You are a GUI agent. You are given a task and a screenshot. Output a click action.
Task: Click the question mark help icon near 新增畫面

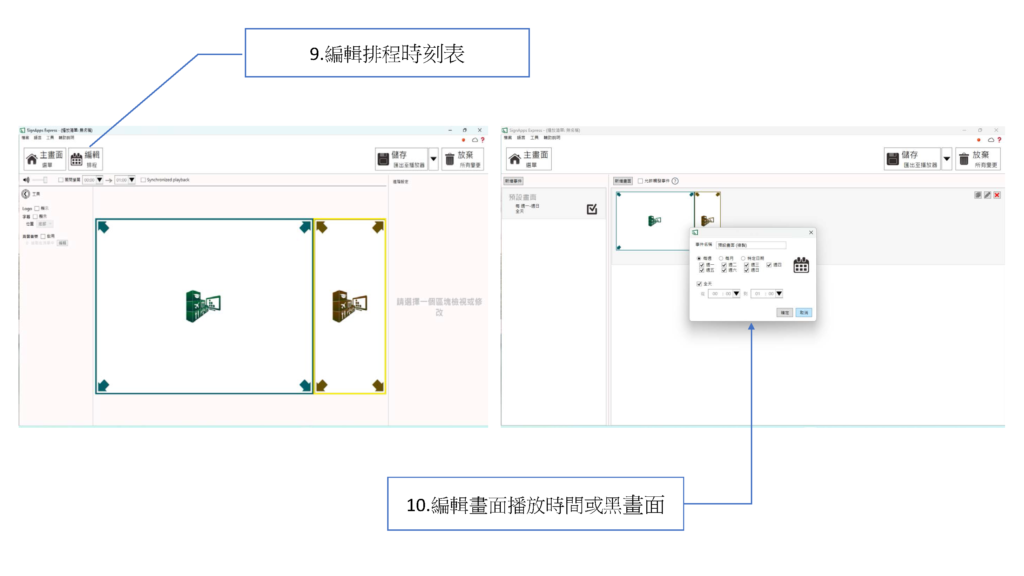click(x=675, y=181)
